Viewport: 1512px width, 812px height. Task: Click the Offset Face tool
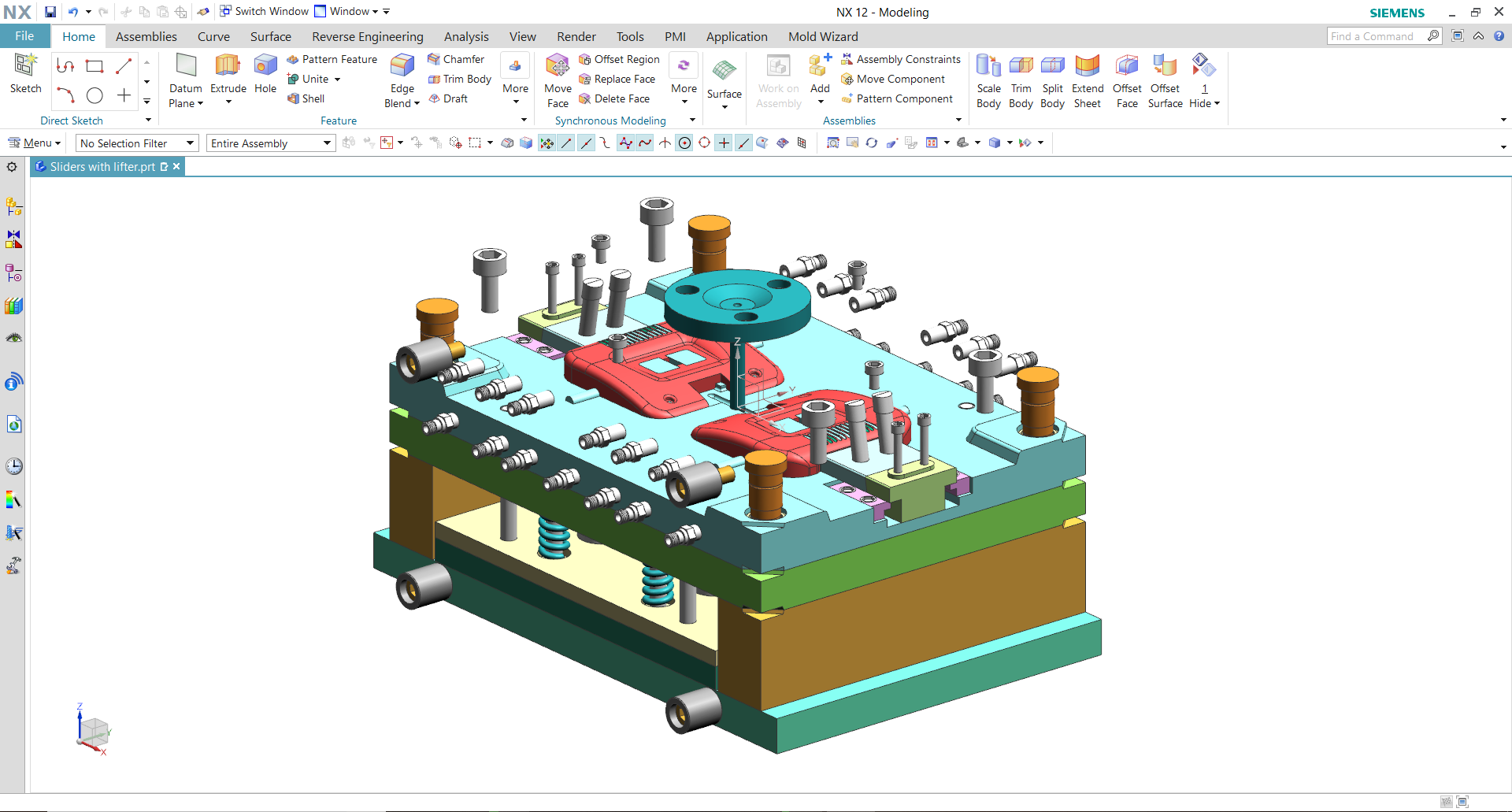point(1127,80)
